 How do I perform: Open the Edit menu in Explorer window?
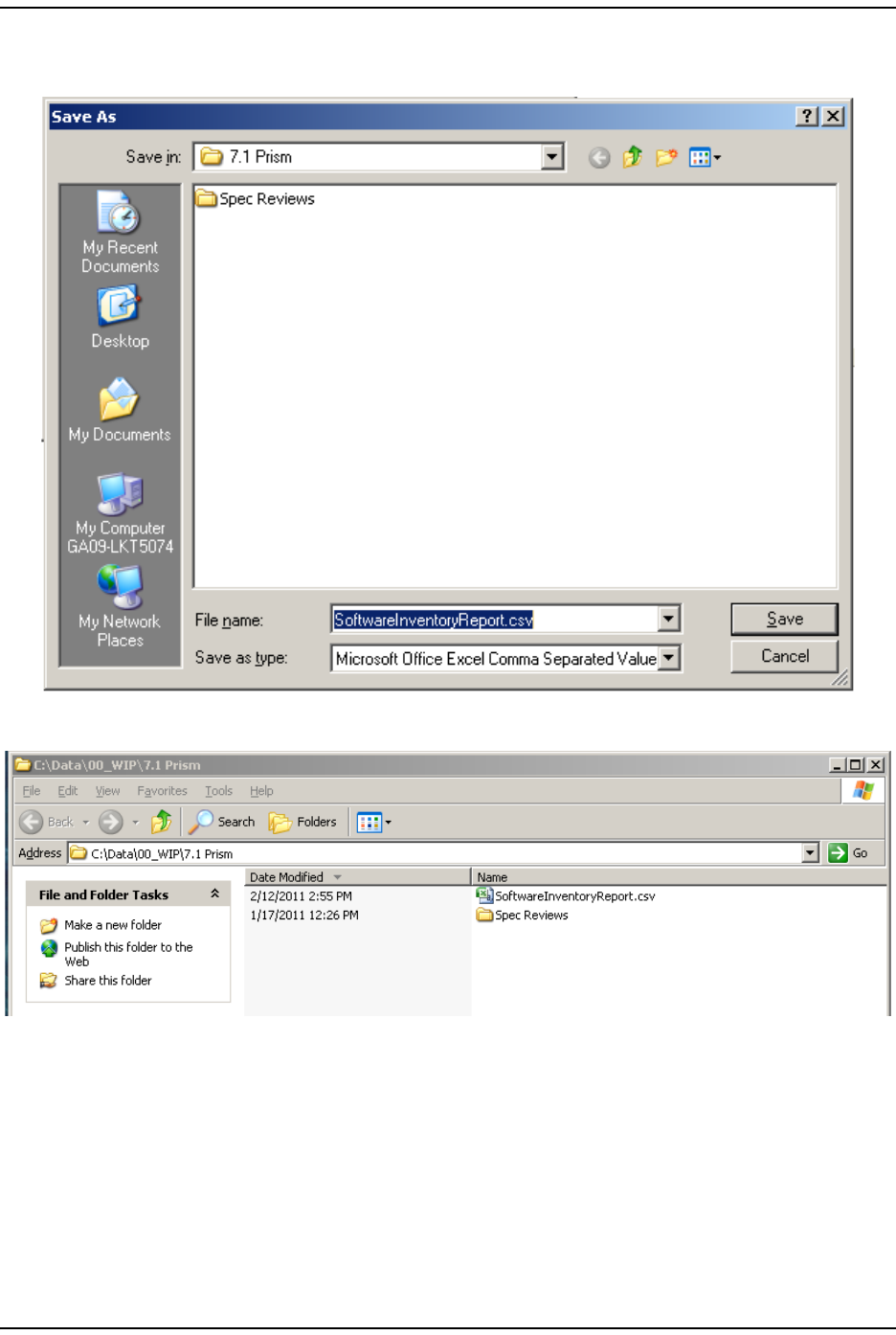[x=68, y=791]
